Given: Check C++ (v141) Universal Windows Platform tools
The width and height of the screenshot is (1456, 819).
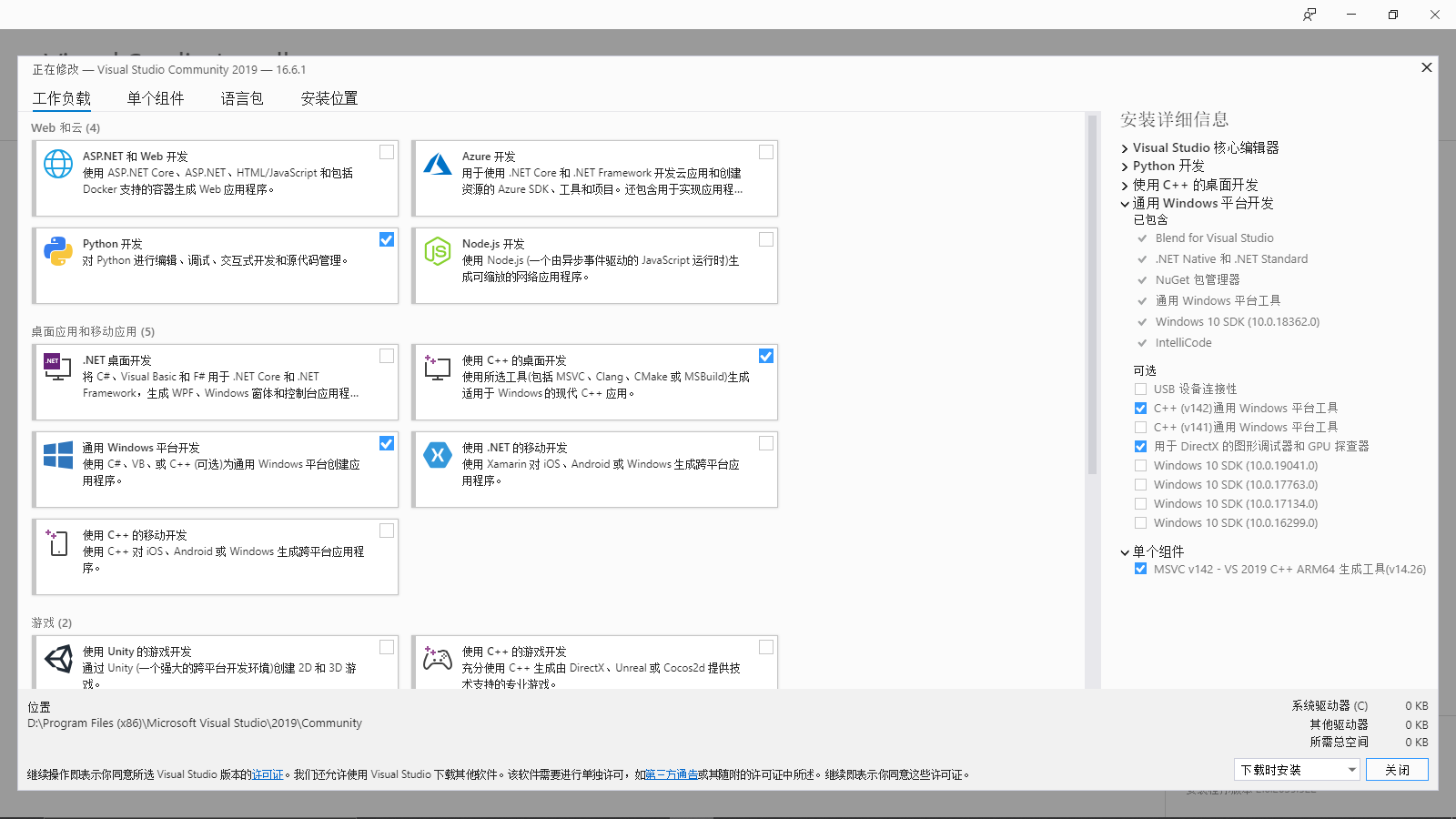Looking at the screenshot, I should 1140,428.
